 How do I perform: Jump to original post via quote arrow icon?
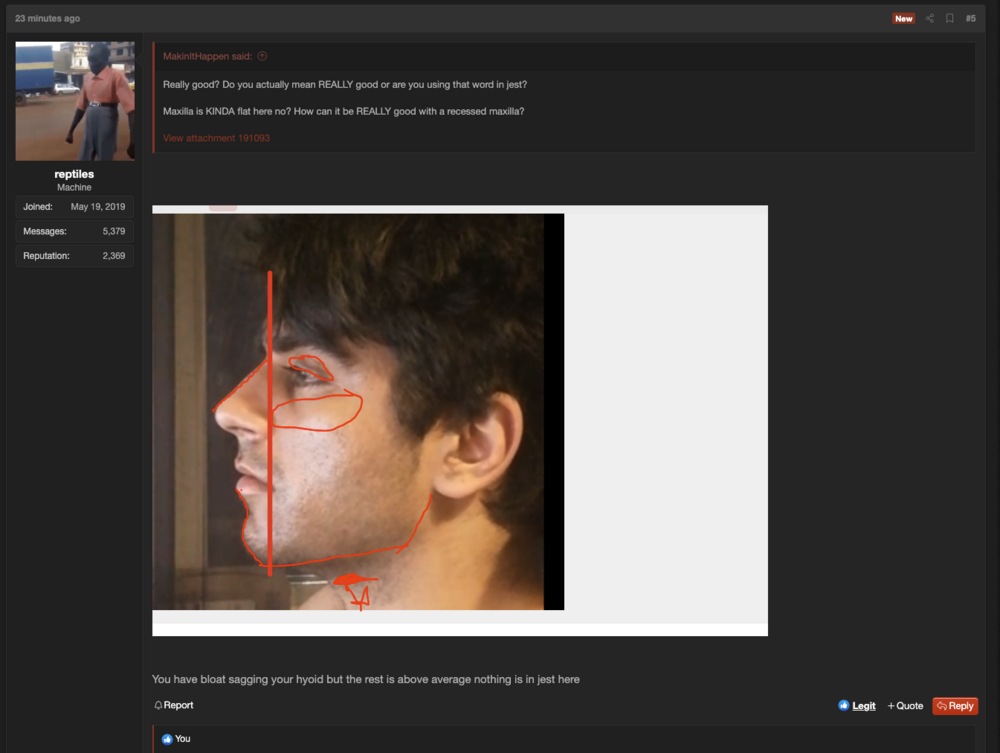(x=262, y=57)
